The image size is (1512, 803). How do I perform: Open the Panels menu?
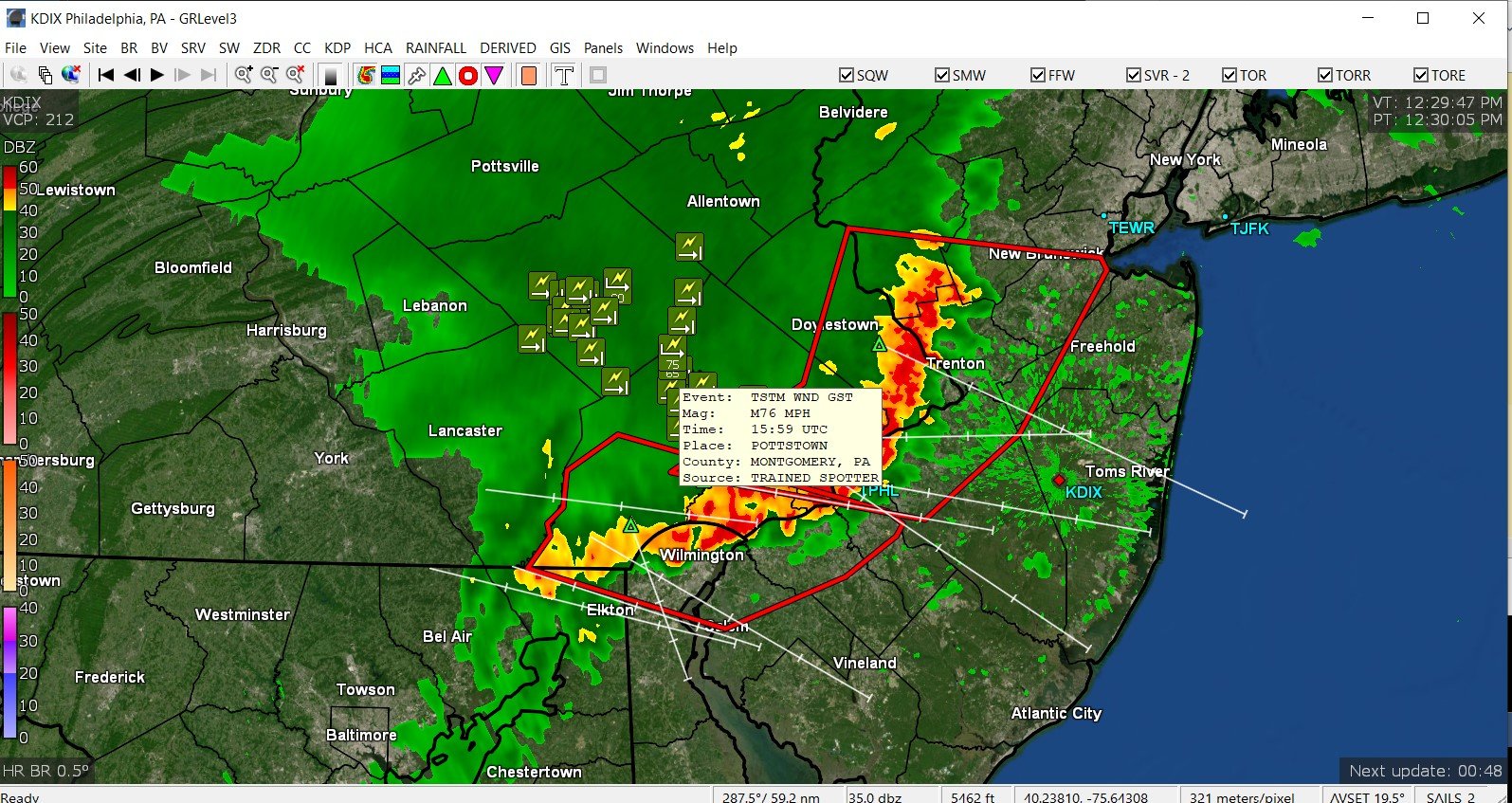(603, 47)
